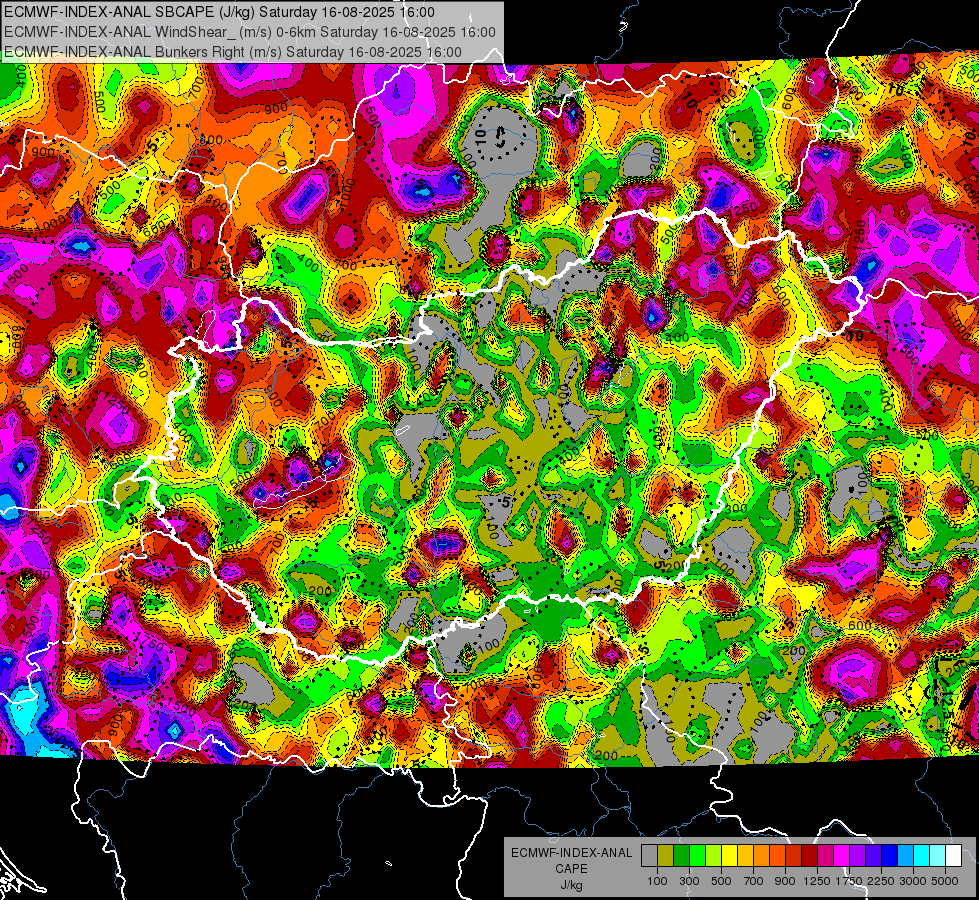Pick the purple legend swatch
Viewport: 979px width, 900px height.
click(858, 856)
